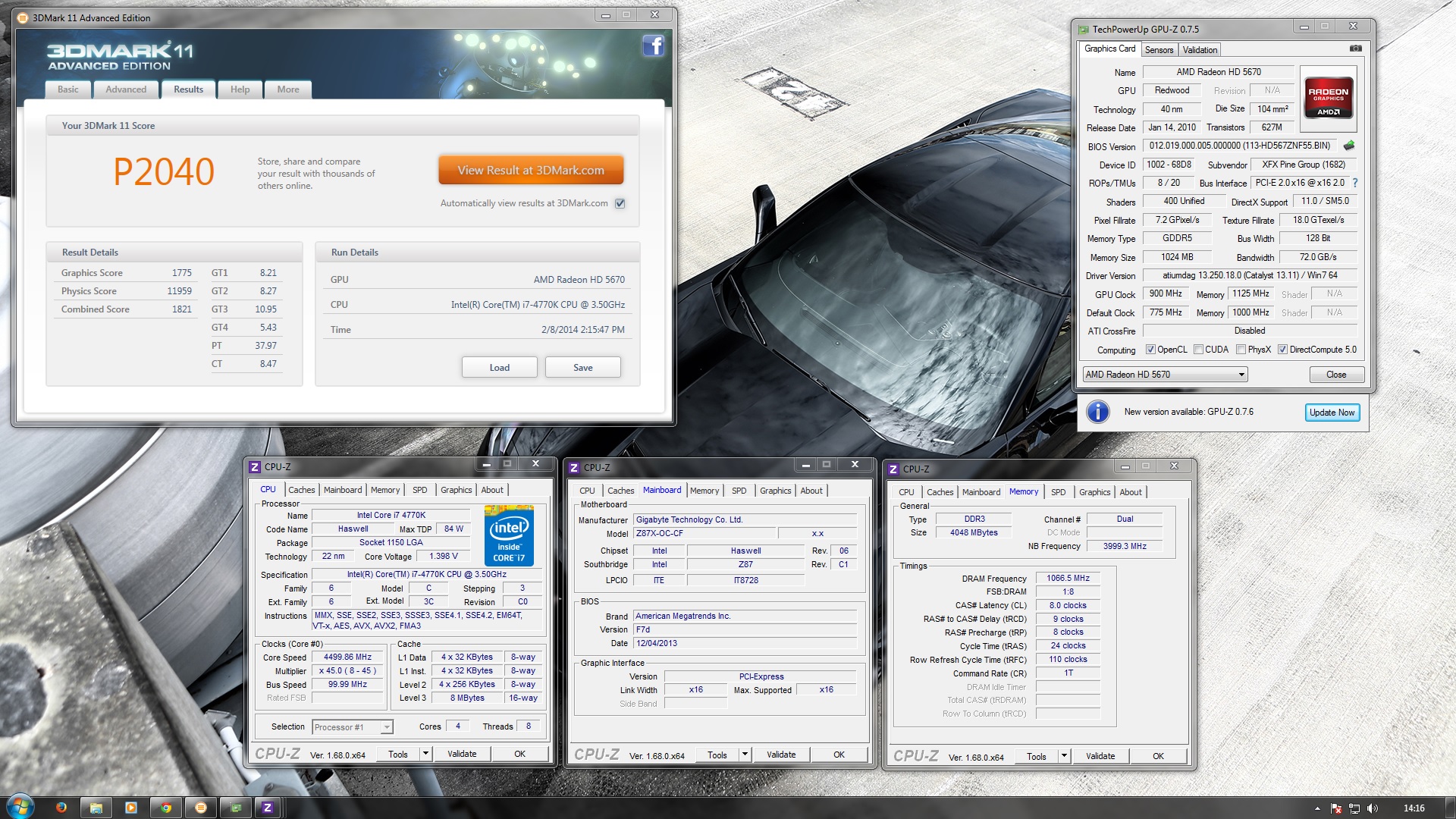Open the Validation tab in GPU-Z
This screenshot has height=819, width=1456.
[x=1200, y=50]
